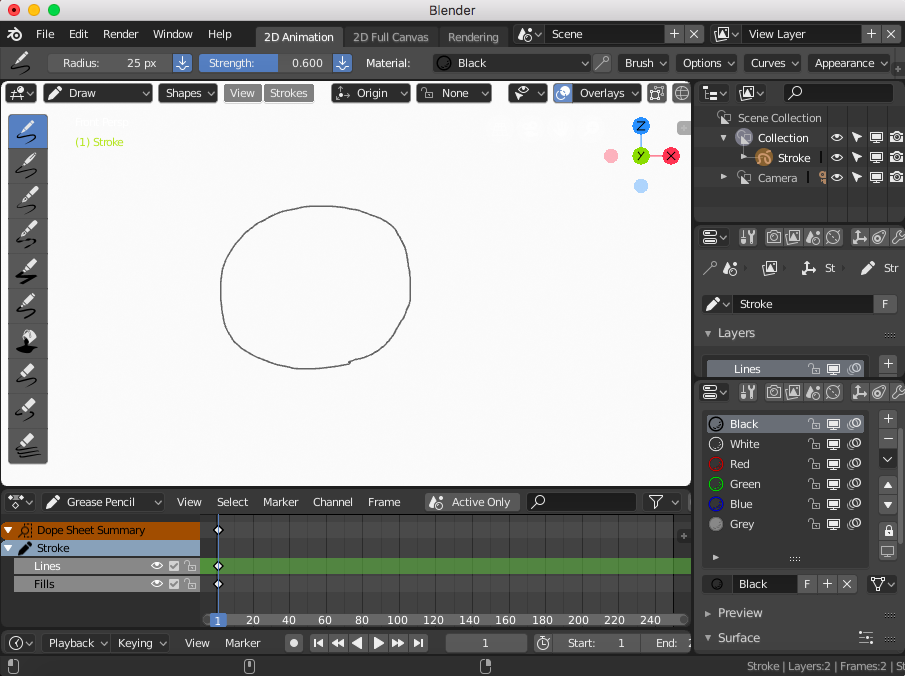Open the Options popover

707,63
